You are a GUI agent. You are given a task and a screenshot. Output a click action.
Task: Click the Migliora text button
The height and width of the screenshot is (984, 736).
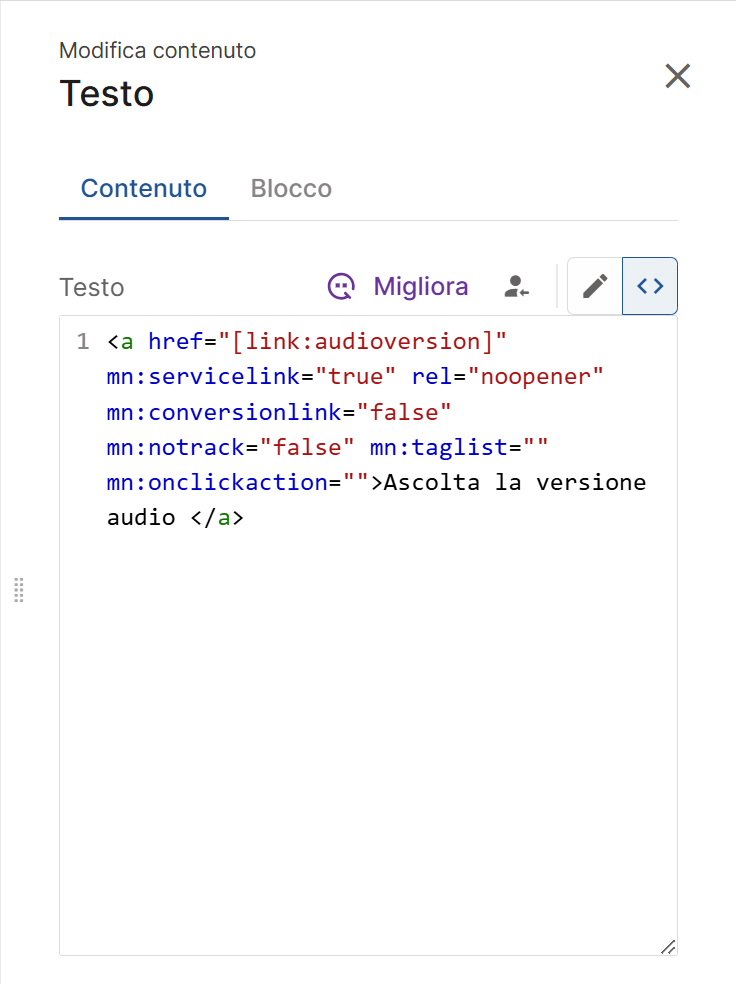coord(420,287)
